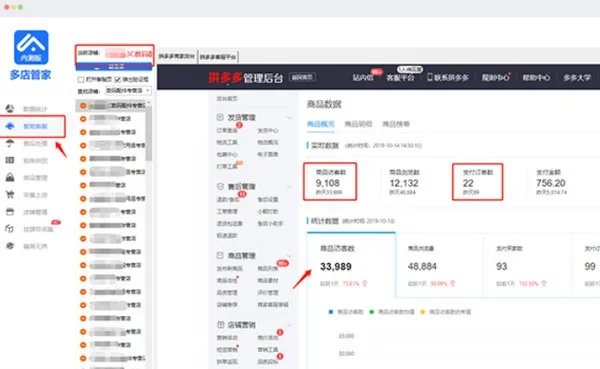Open the pie-chart data statistics sidebar icon
The height and width of the screenshot is (369, 600).
click(x=10, y=109)
